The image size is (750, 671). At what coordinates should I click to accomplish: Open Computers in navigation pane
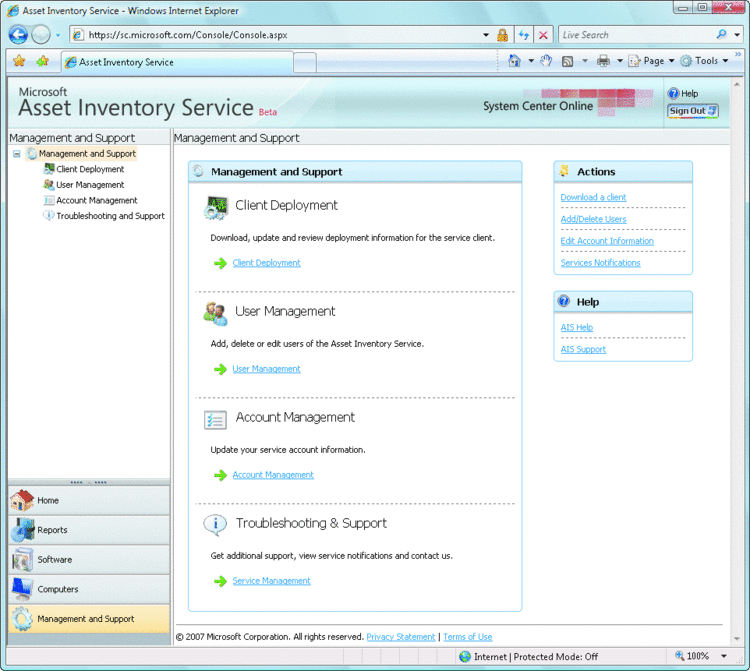89,589
